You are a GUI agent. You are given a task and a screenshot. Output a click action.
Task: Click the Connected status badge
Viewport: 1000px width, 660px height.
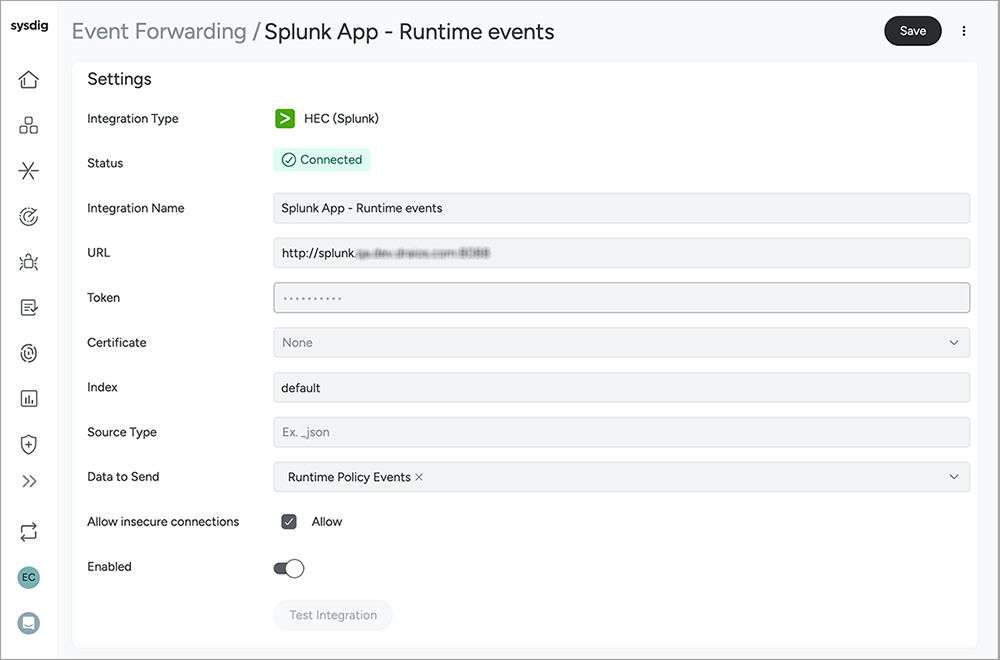(322, 160)
